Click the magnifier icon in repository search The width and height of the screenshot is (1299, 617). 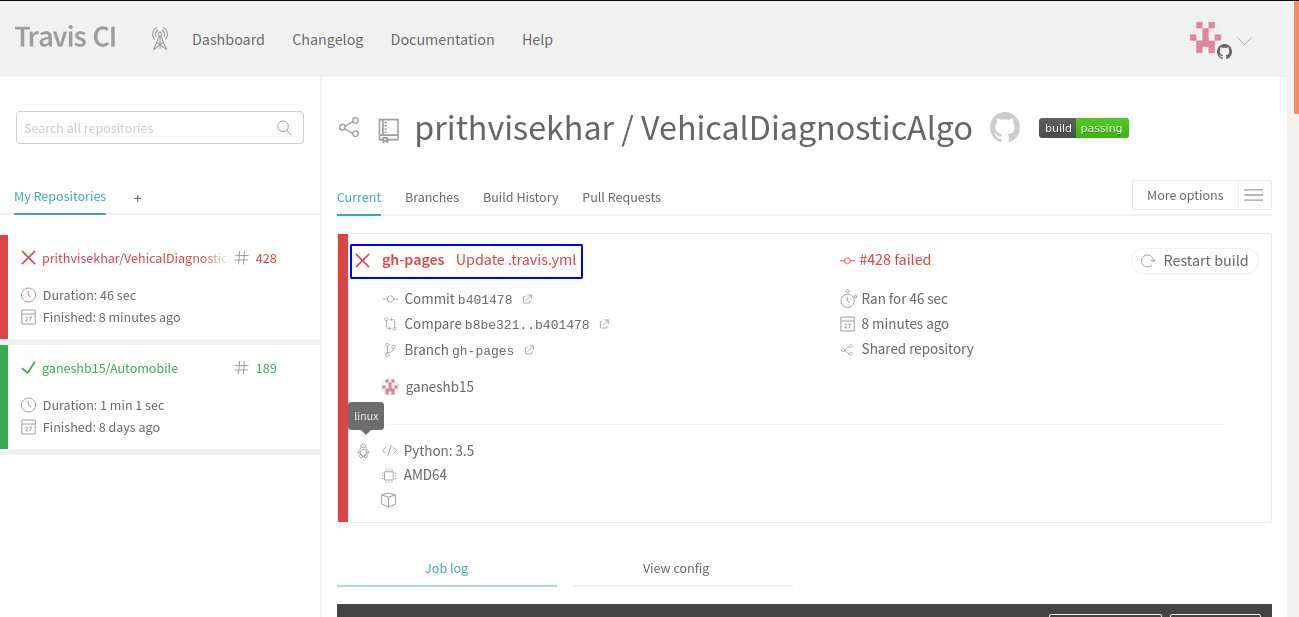285,128
